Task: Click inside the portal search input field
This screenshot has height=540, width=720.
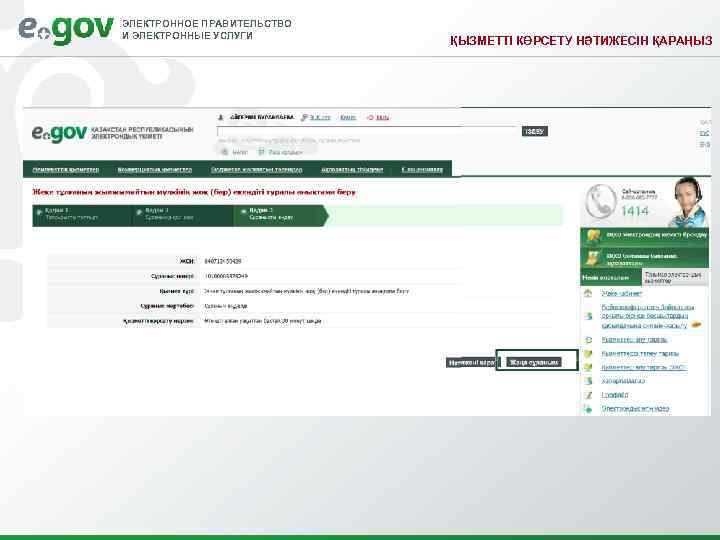Action: pyautogui.click(x=368, y=132)
